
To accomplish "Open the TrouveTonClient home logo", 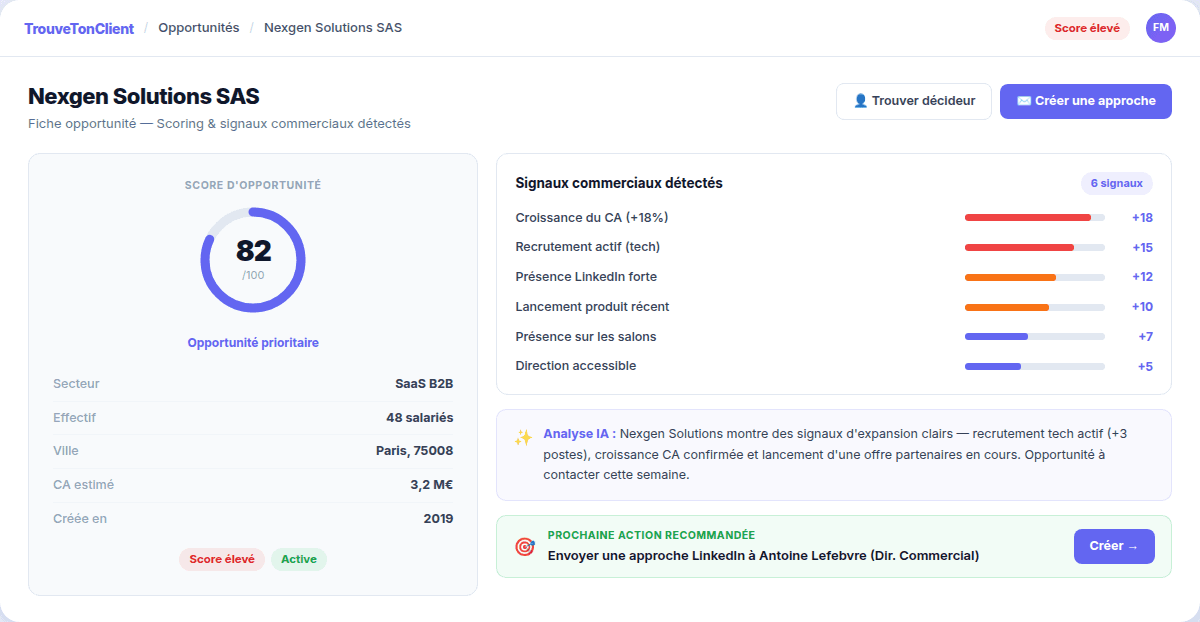I will click(x=79, y=28).
